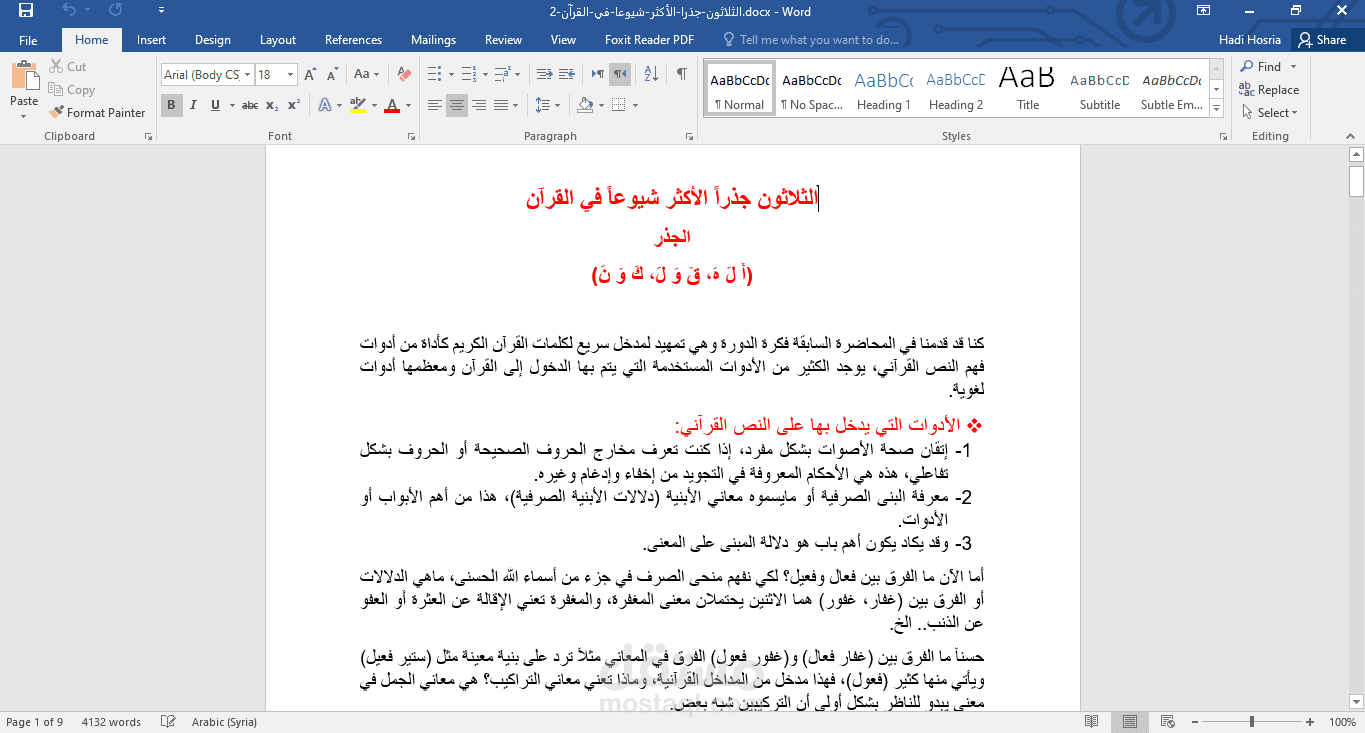Toggle Strikethrough formatting
The height and width of the screenshot is (733, 1365).
click(x=250, y=105)
